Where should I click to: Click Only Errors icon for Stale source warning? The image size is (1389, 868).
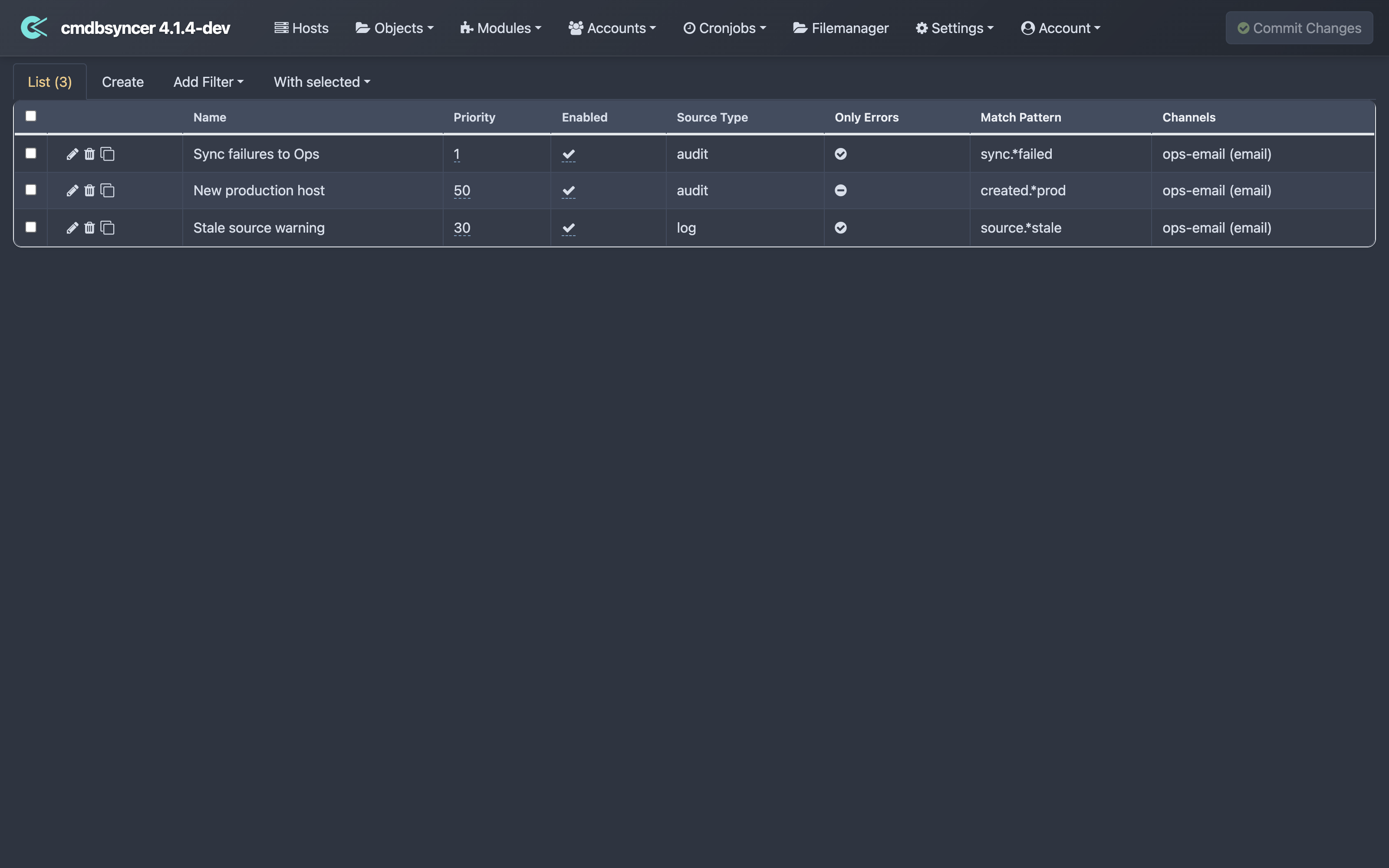pos(841,228)
